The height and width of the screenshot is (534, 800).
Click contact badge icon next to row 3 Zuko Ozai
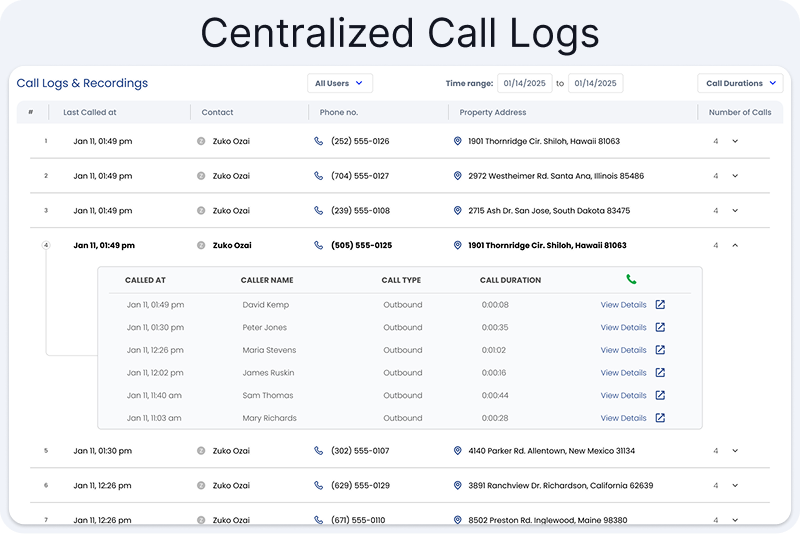tap(201, 211)
